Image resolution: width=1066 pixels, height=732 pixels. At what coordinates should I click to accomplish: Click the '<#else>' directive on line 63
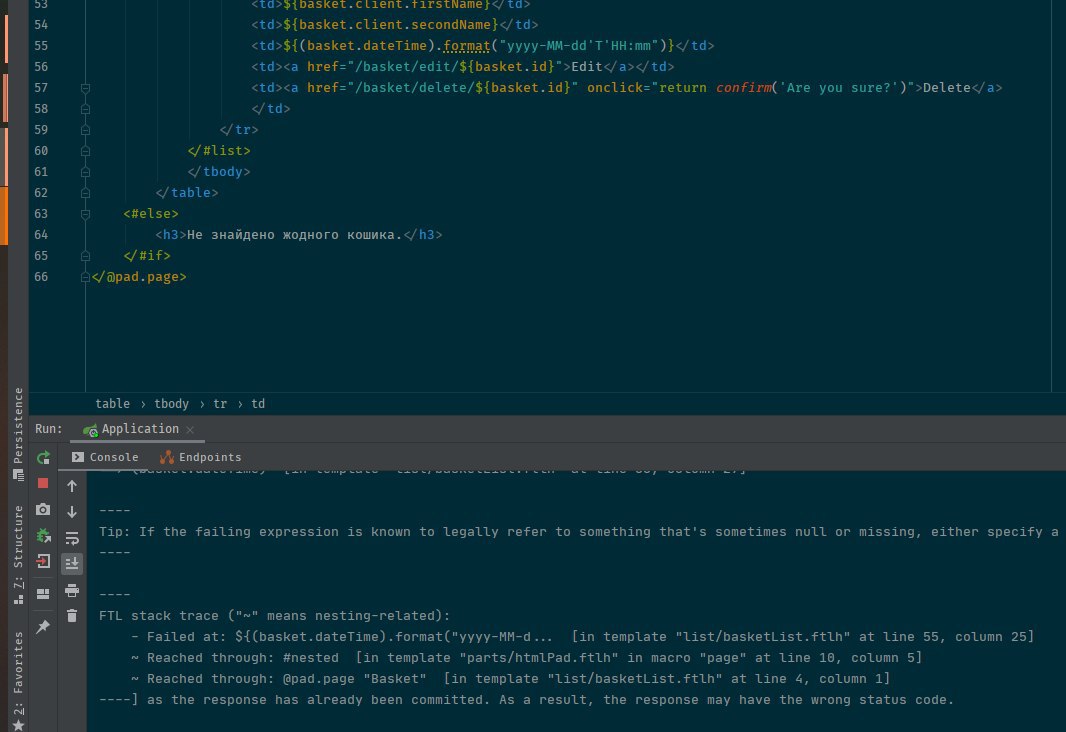click(151, 213)
